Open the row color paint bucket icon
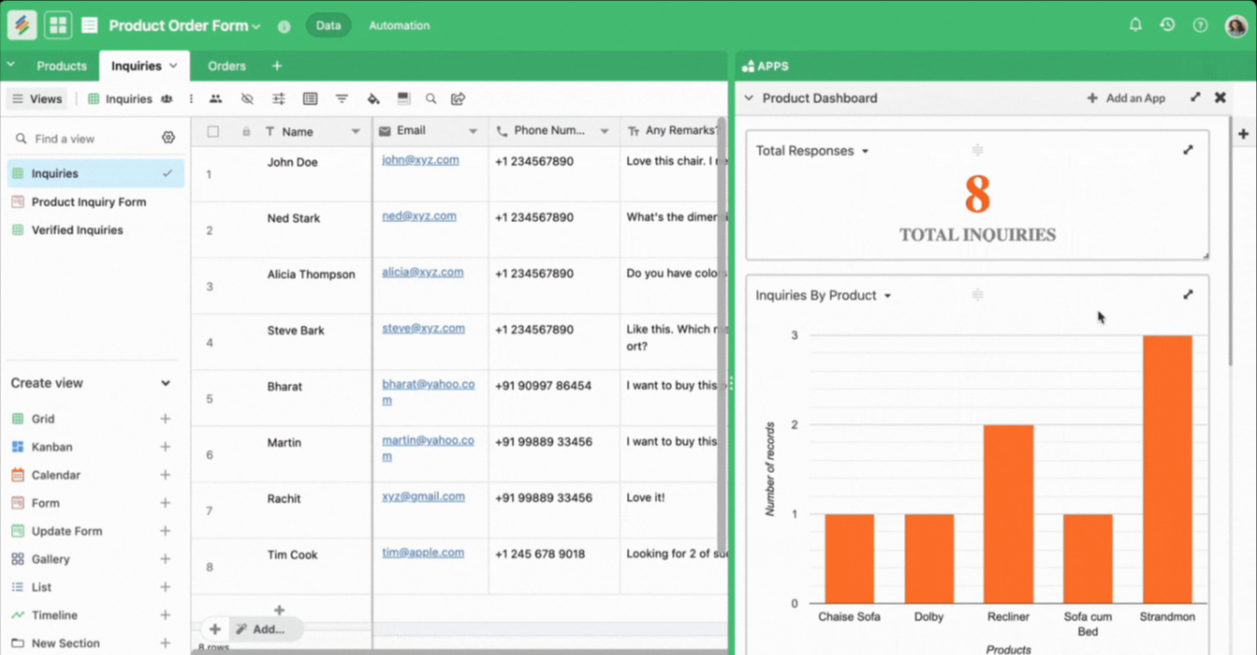This screenshot has height=655, width=1257. [x=373, y=99]
